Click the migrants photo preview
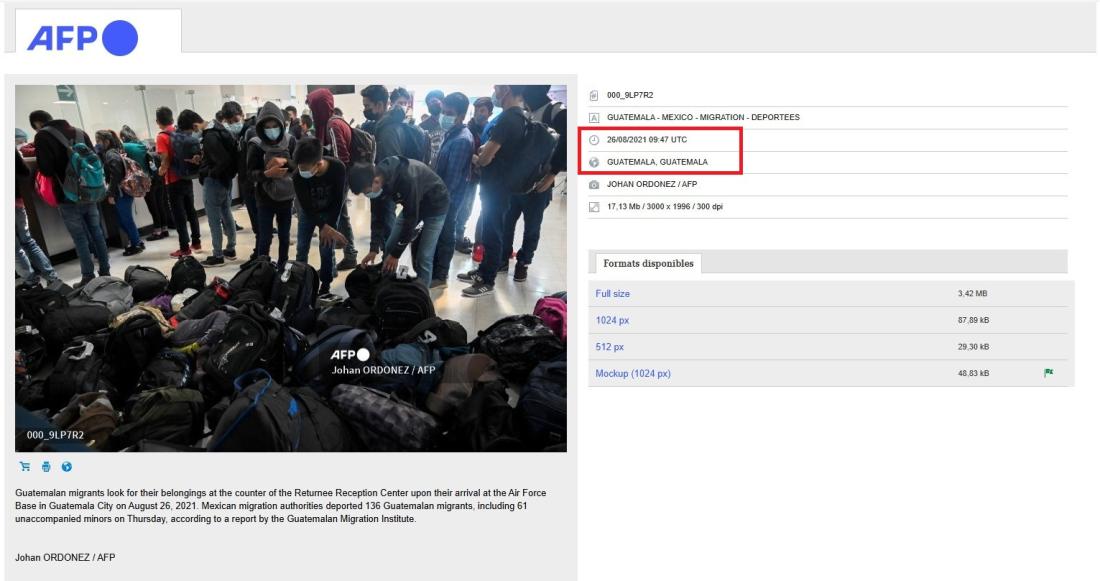 coord(290,268)
